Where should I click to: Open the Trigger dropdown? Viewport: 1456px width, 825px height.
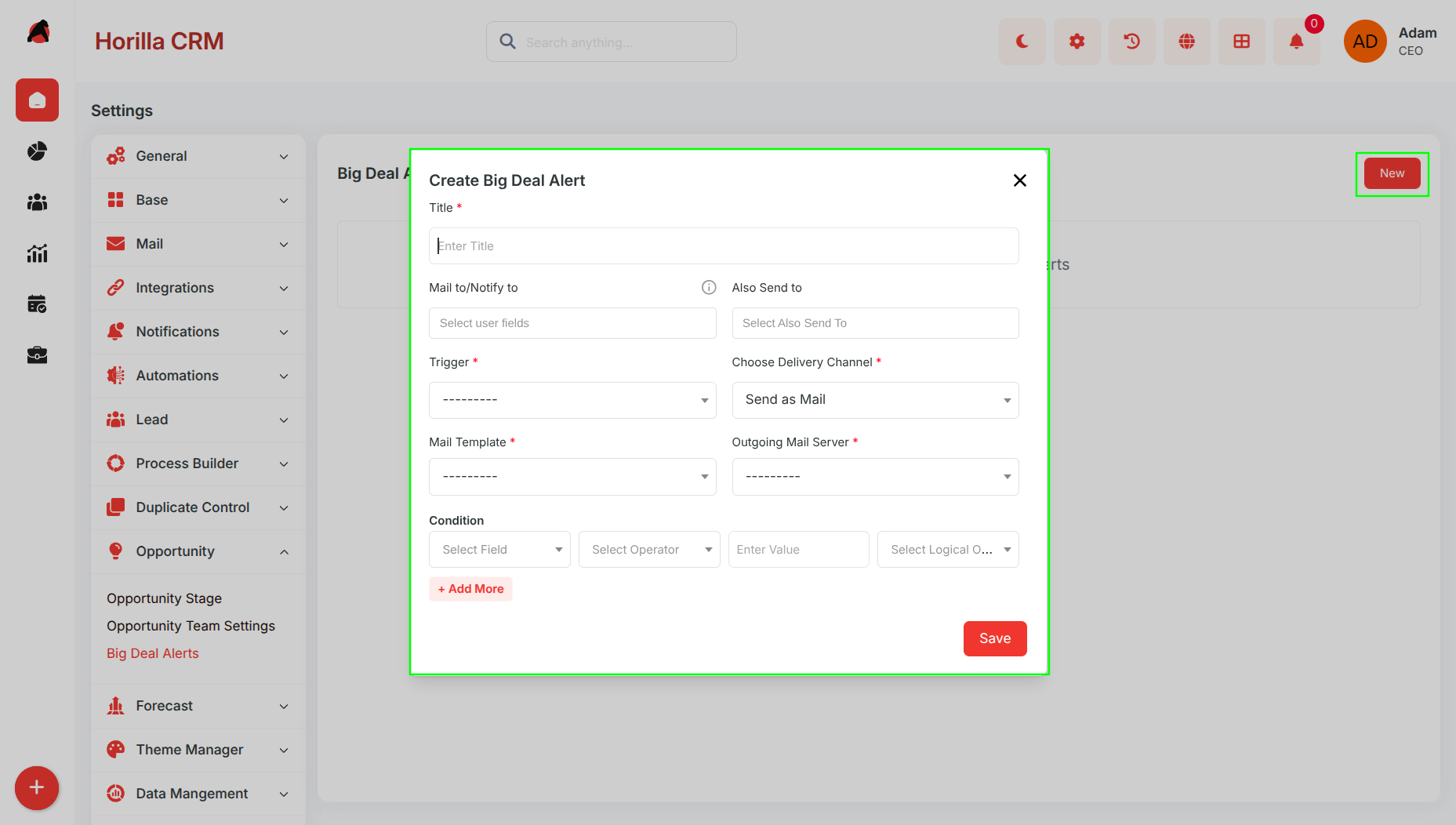pos(572,400)
